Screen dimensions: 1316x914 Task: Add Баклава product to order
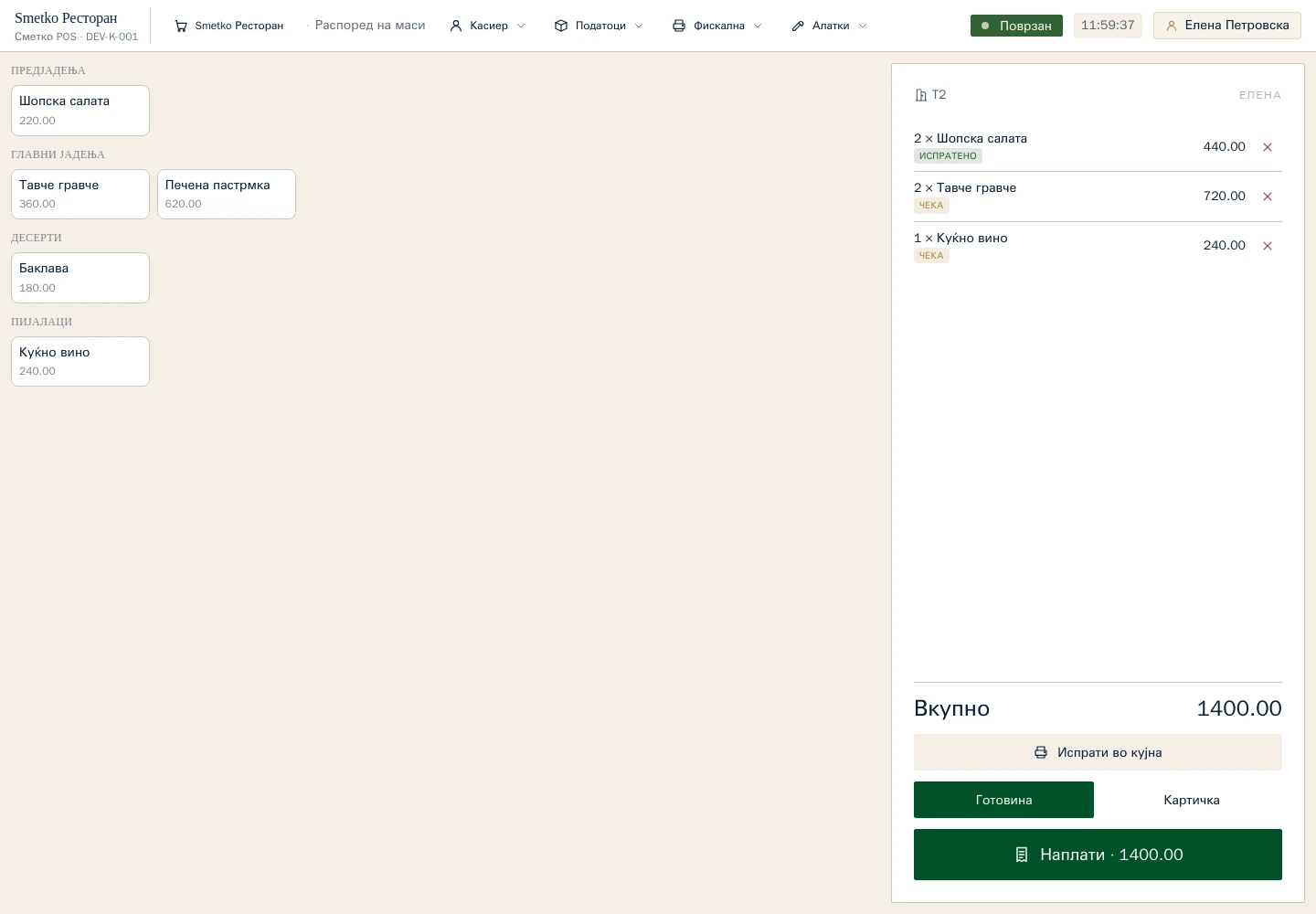click(x=80, y=278)
